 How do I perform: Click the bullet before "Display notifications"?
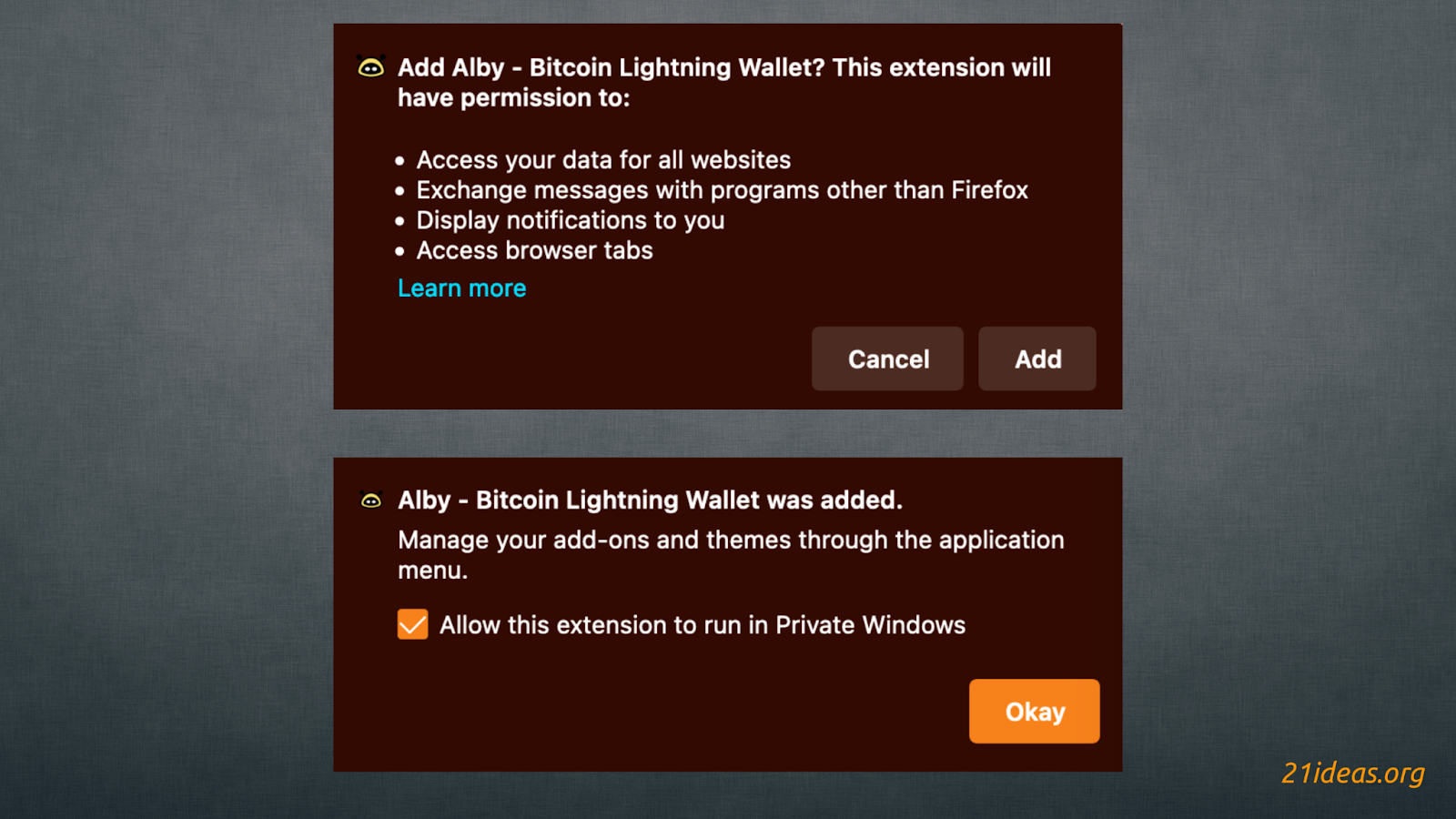click(399, 221)
